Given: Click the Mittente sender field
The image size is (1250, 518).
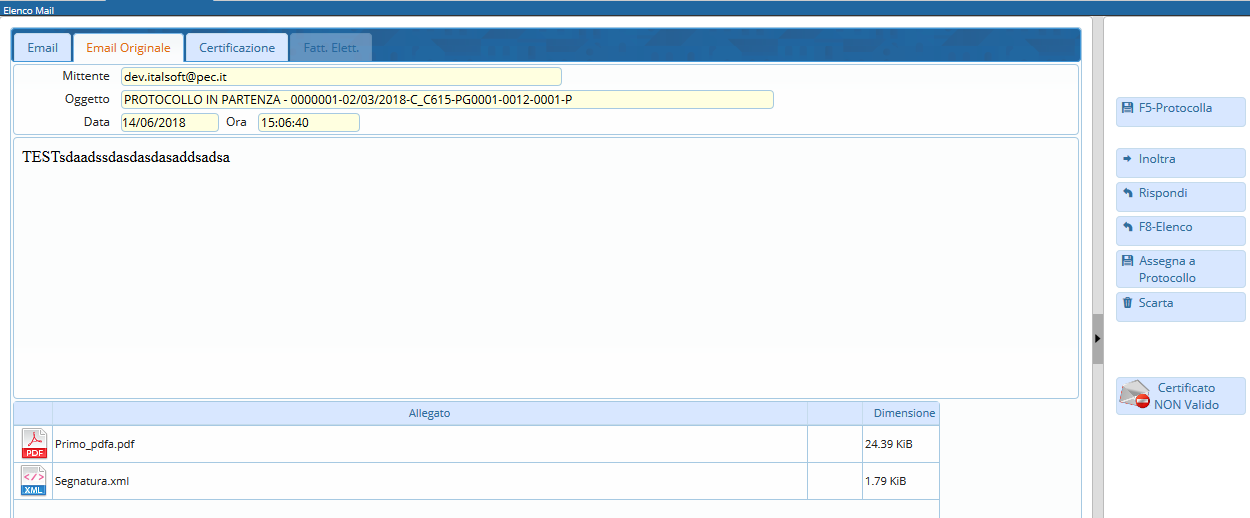Looking at the screenshot, I should [341, 76].
